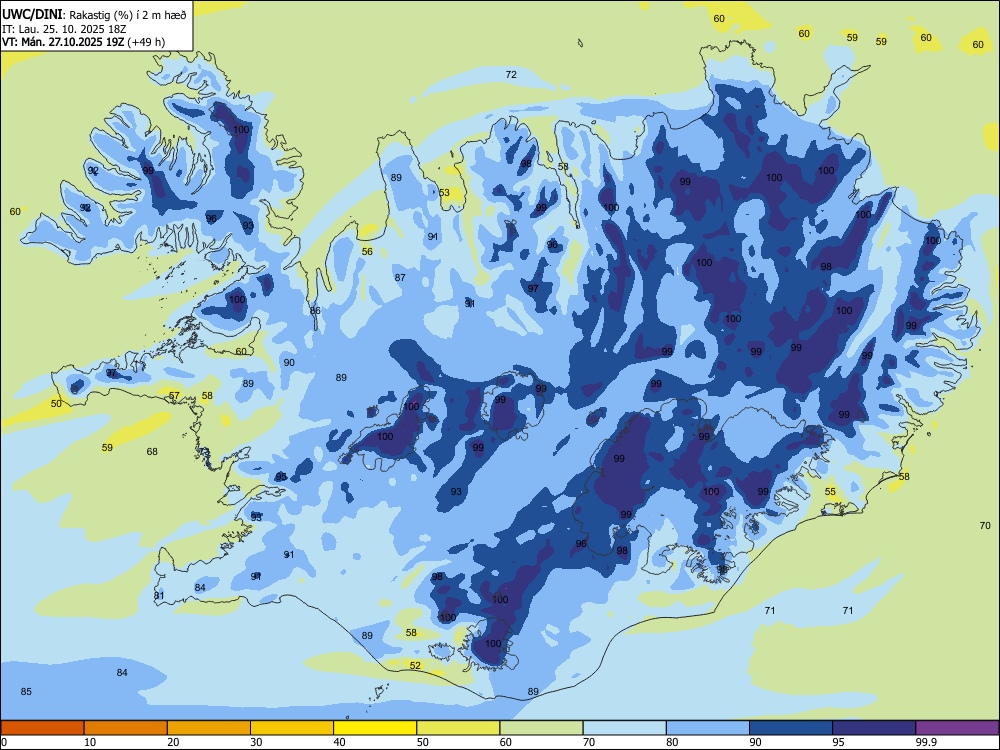Viewport: 1000px width, 750px height.
Task: Click the legend label '30'
Action: pos(256,742)
